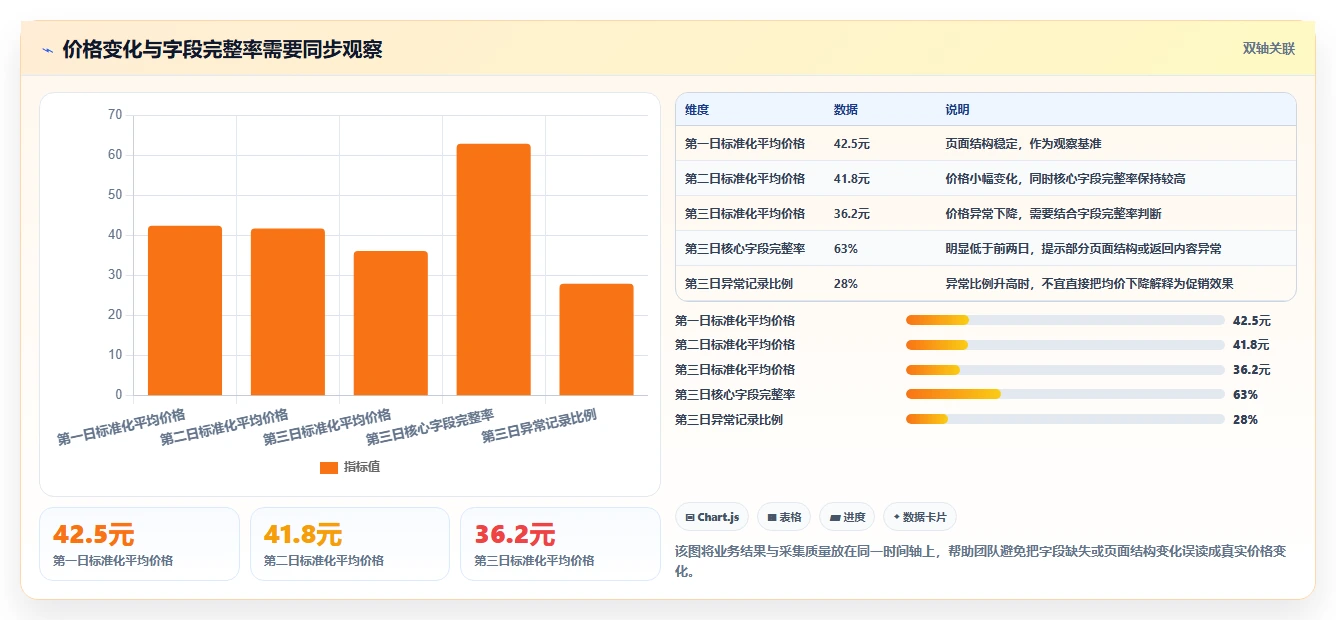Screen dimensions: 1336x620
Task: Click table row name 第三日异常记录比例
Action: [739, 284]
